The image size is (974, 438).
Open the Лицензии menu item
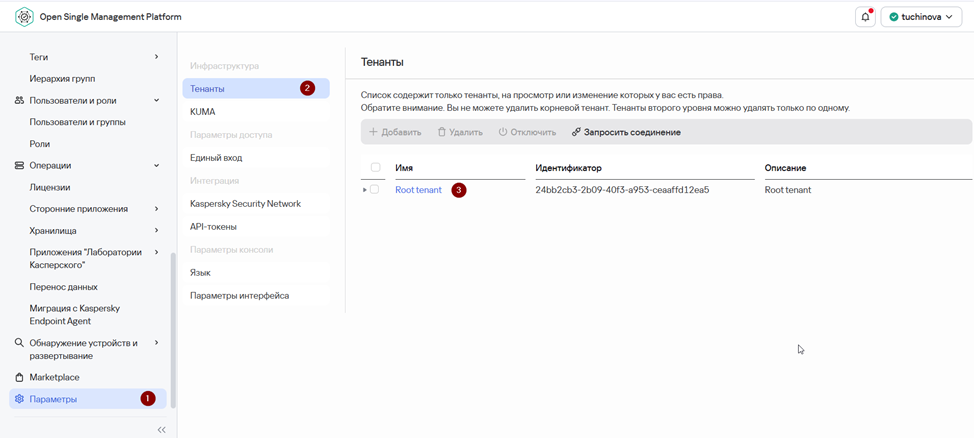pos(50,187)
